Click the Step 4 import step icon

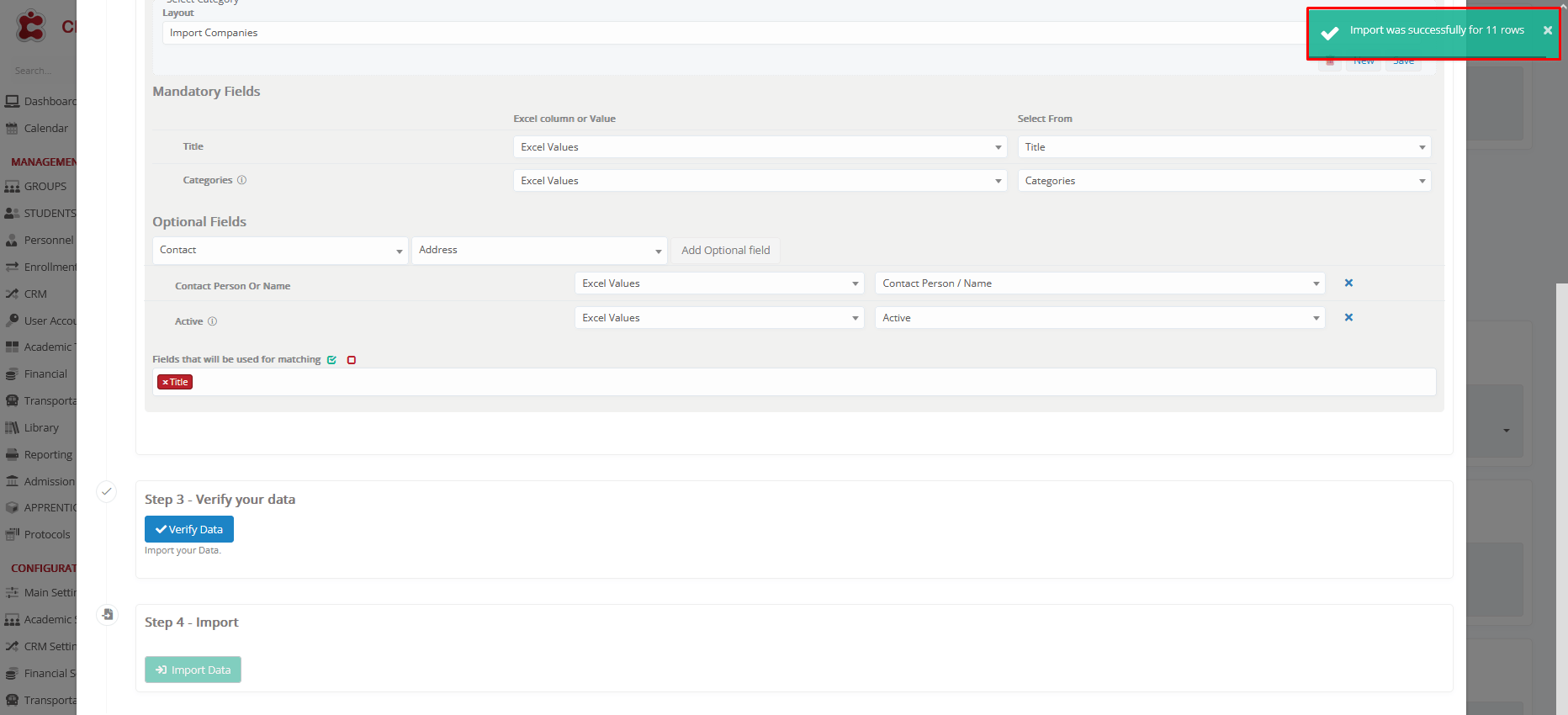(107, 615)
